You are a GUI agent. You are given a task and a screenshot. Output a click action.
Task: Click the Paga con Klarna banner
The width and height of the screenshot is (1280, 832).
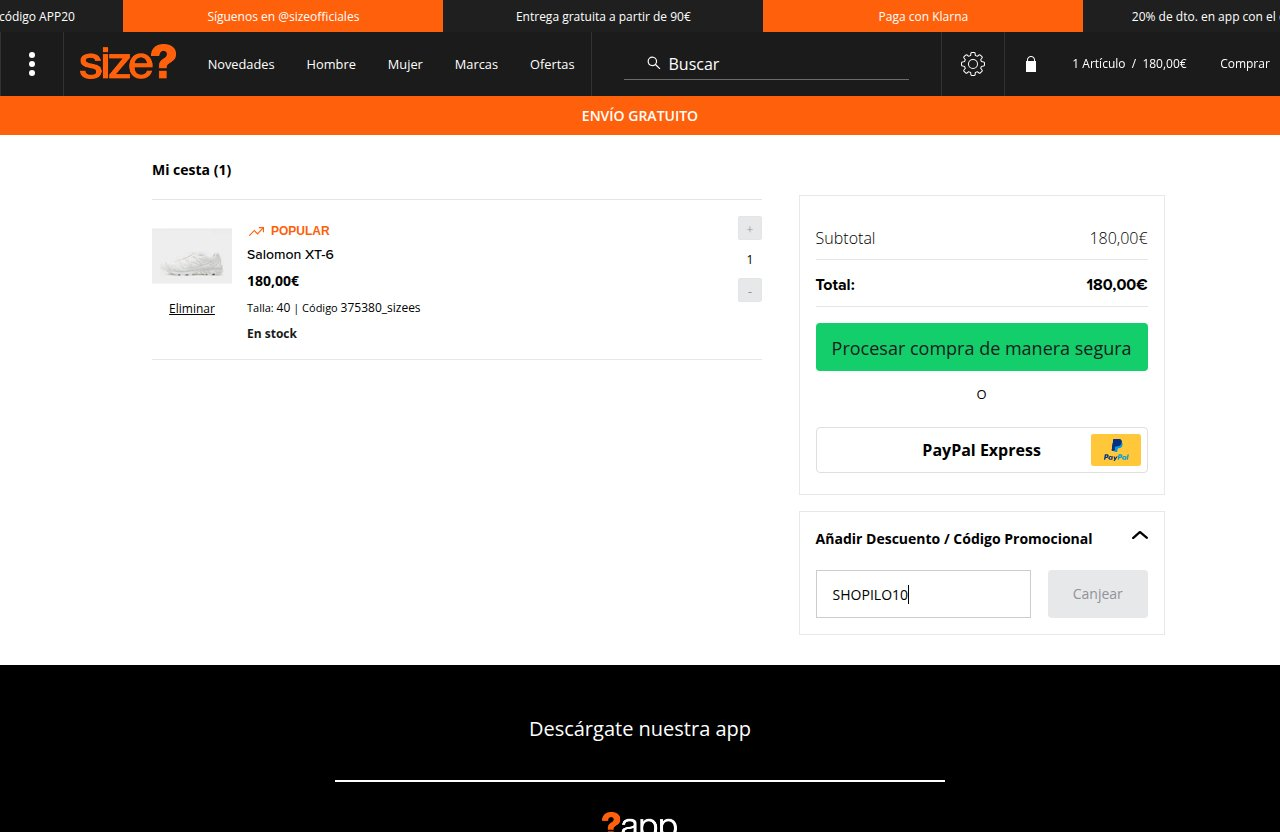pyautogui.click(x=923, y=16)
